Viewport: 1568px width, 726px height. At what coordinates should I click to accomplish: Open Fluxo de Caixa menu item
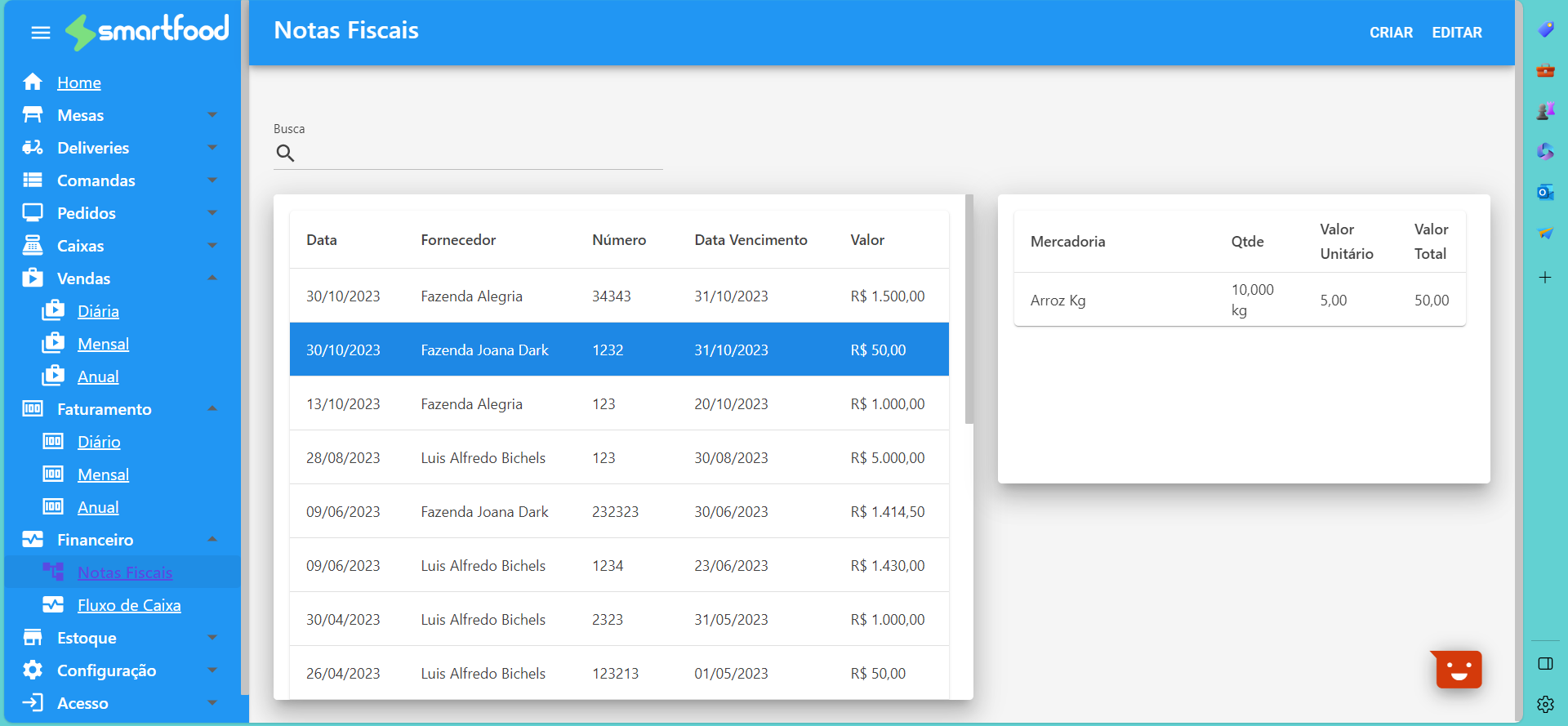[129, 605]
